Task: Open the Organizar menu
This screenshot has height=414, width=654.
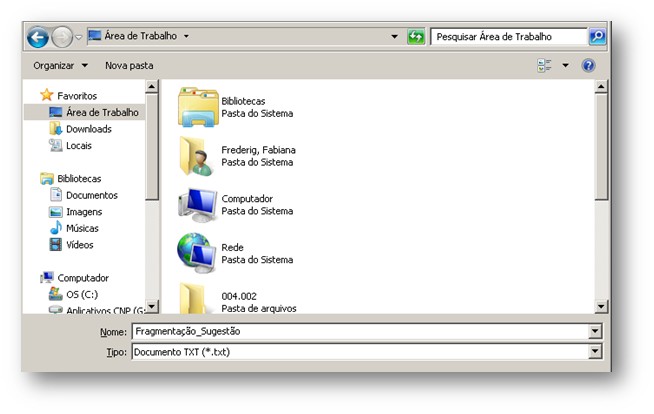Action: 60,65
